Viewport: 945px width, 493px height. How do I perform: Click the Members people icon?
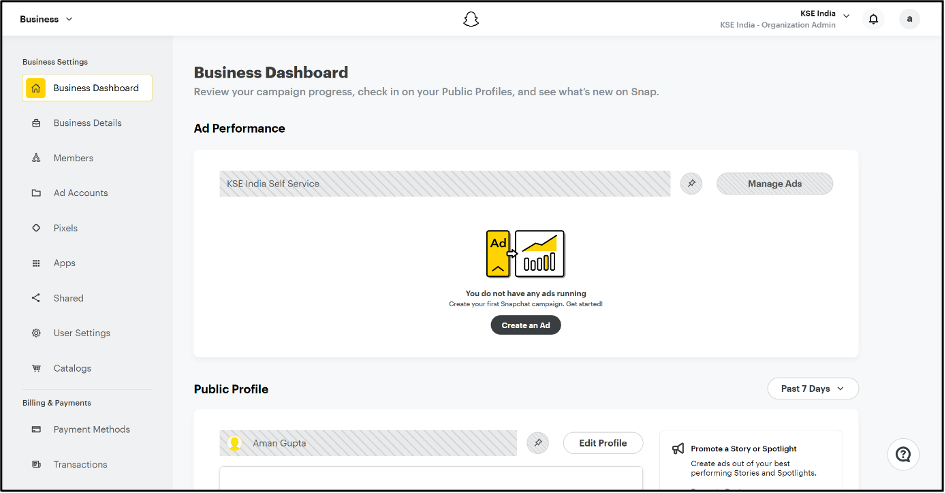[x=36, y=158]
